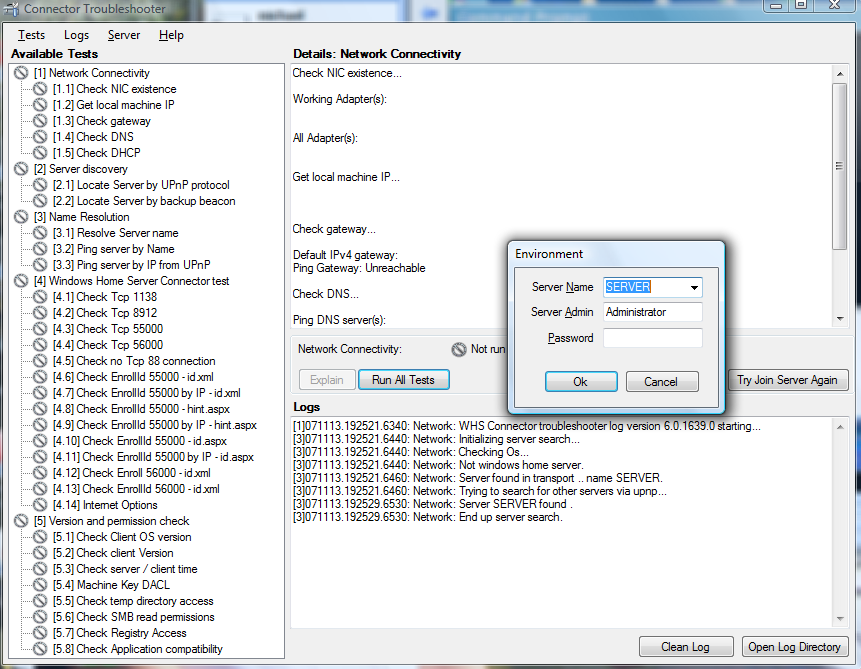The width and height of the screenshot is (861, 669).
Task: Click icon next to Resolve Server name
Action: [40, 233]
